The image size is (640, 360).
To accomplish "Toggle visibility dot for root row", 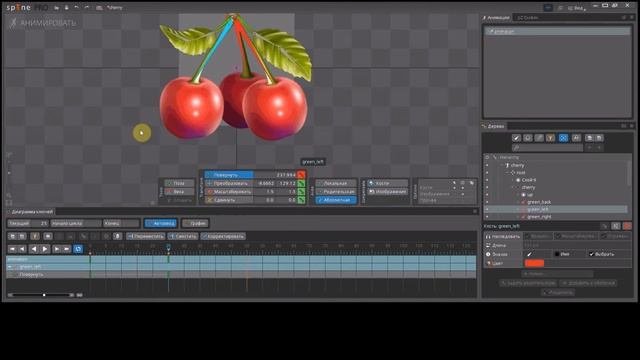I will (x=487, y=173).
